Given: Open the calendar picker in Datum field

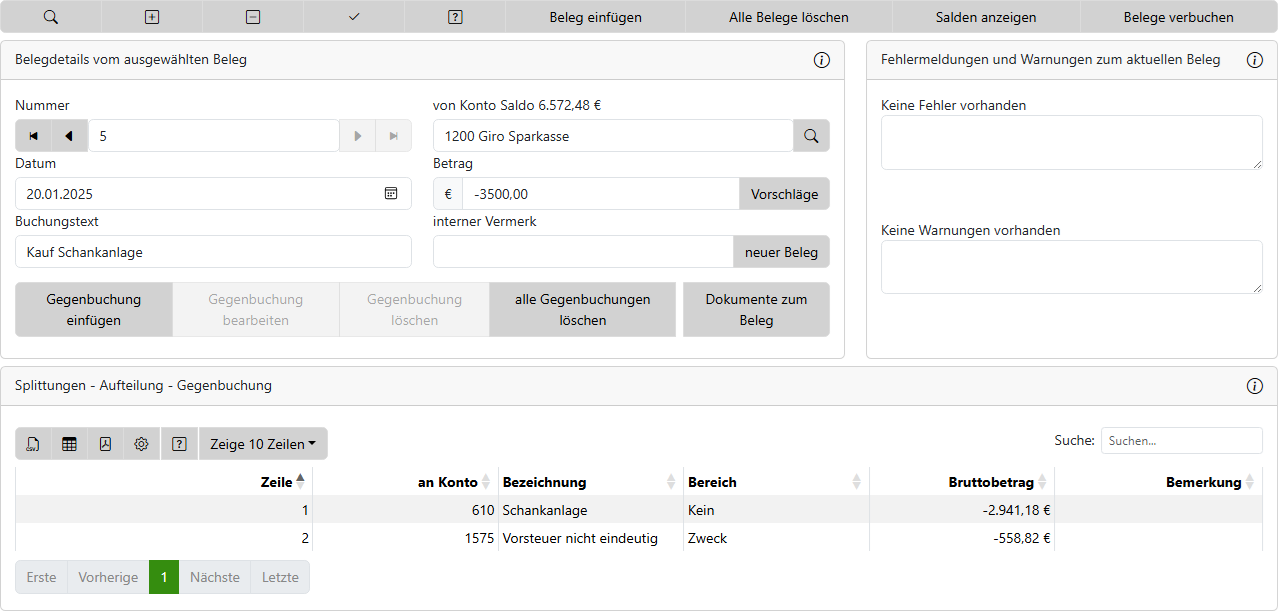Looking at the screenshot, I should 391,194.
